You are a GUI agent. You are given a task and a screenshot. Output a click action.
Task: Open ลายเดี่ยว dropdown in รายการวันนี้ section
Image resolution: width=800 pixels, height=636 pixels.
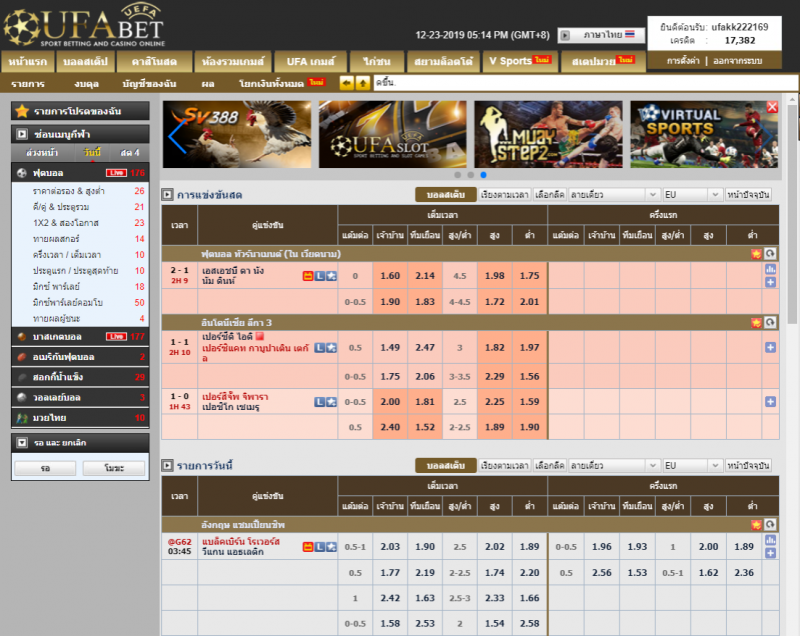613,466
